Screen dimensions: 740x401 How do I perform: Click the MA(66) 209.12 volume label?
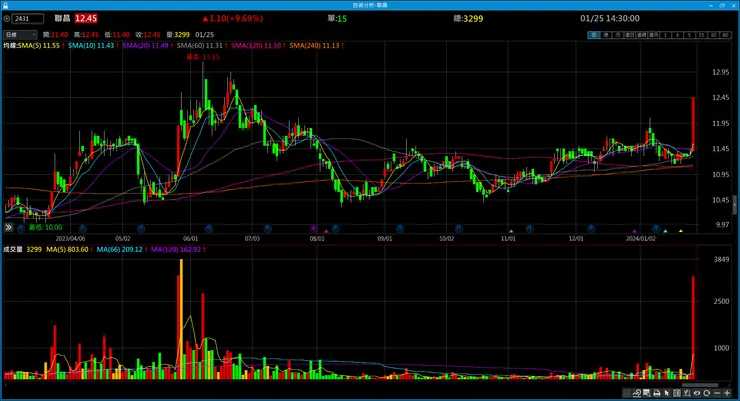click(119, 250)
